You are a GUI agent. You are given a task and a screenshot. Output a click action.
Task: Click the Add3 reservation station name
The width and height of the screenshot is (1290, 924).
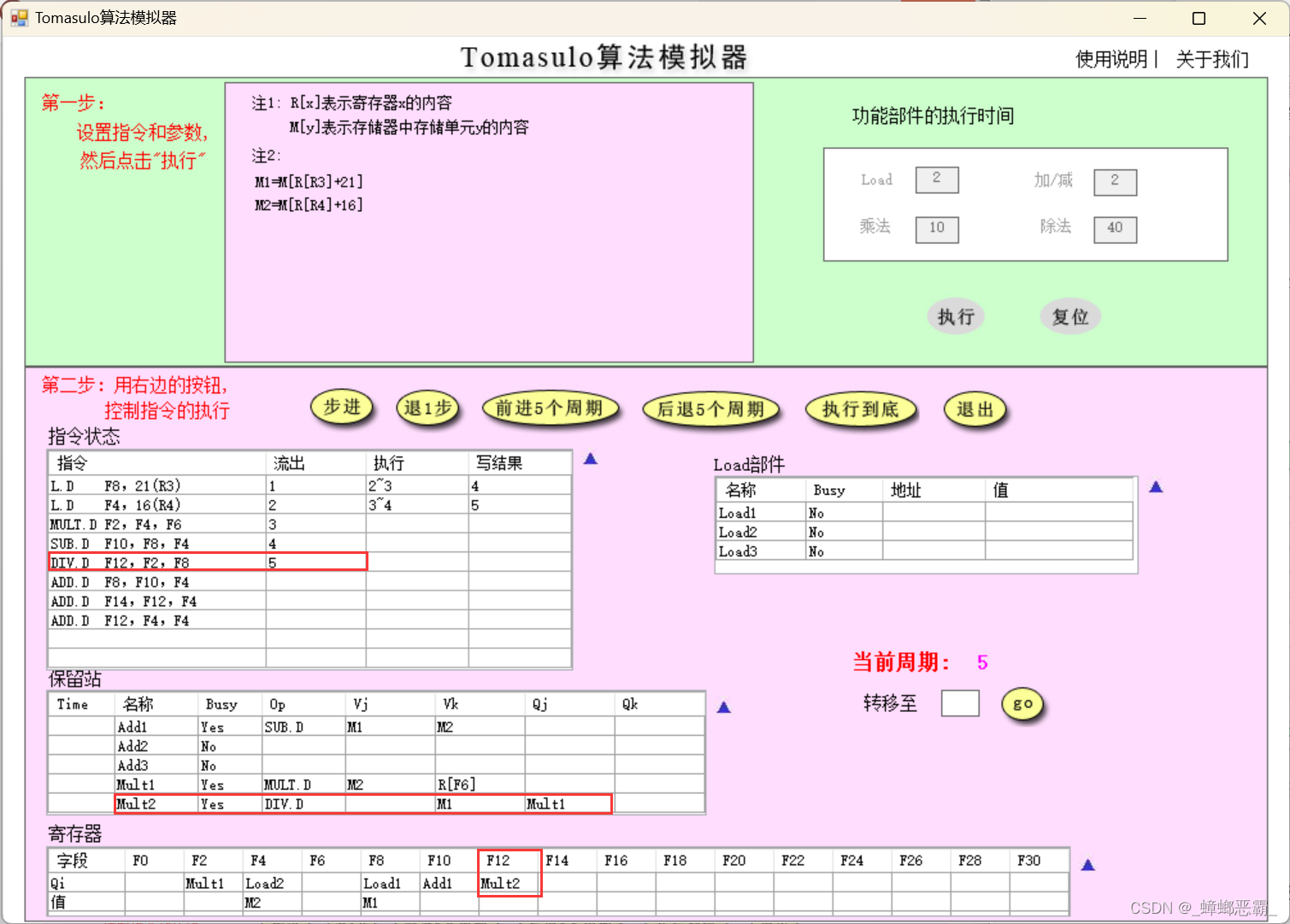coord(133,766)
